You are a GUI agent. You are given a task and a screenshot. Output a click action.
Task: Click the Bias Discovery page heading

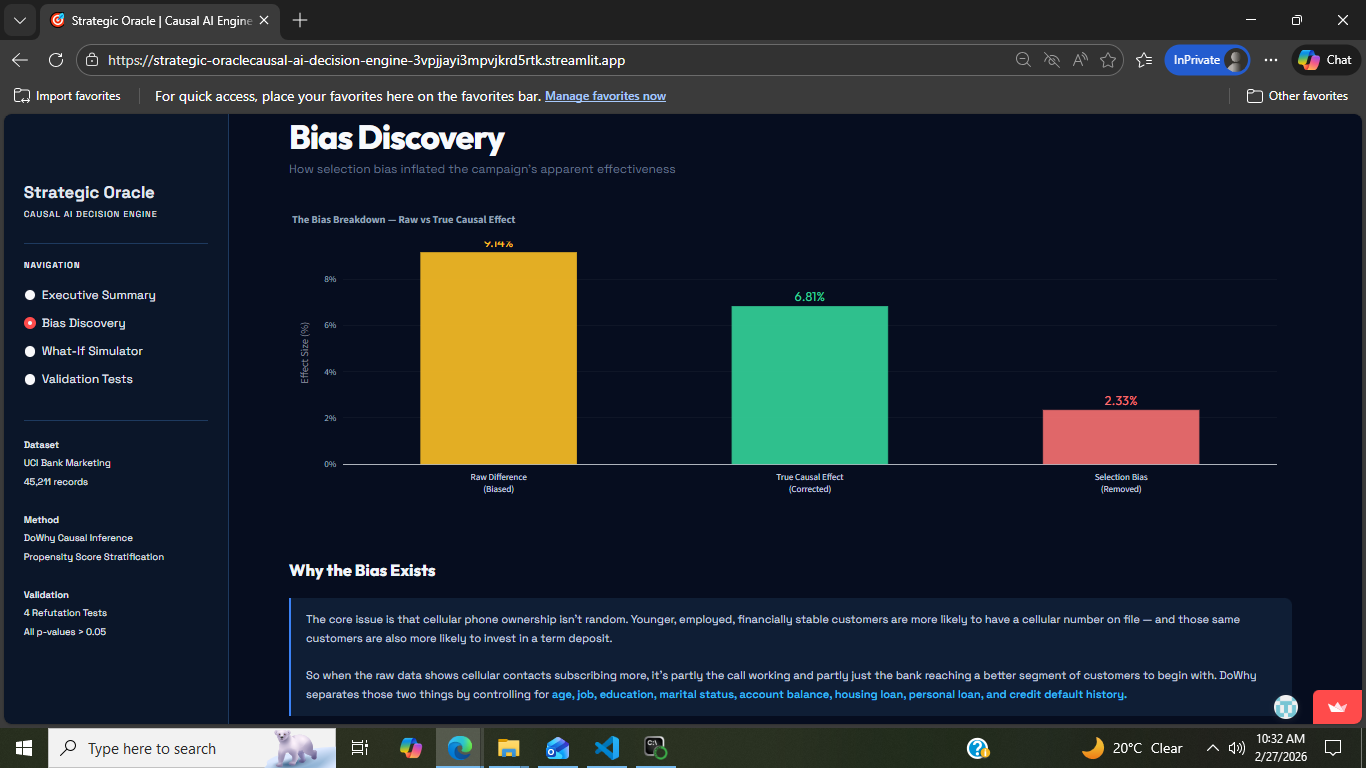(396, 138)
